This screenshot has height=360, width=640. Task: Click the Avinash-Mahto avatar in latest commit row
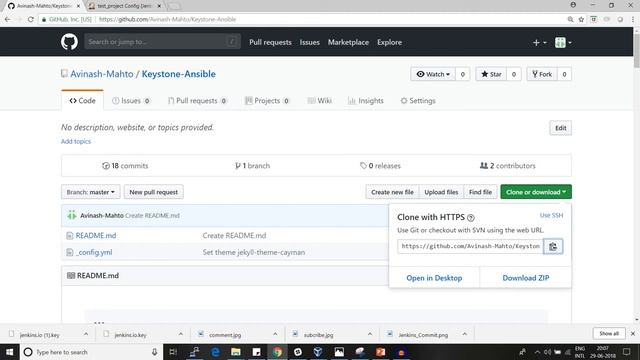72,215
